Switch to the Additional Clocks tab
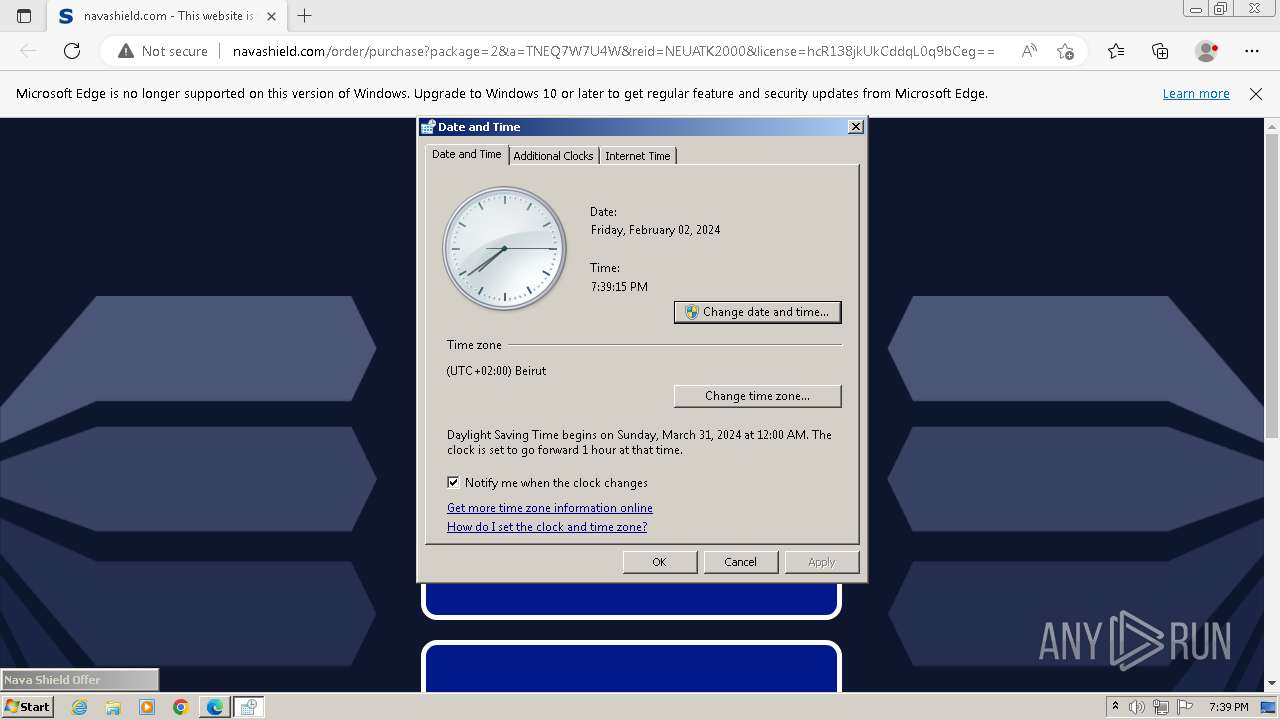This screenshot has height=720, width=1280. (x=553, y=156)
